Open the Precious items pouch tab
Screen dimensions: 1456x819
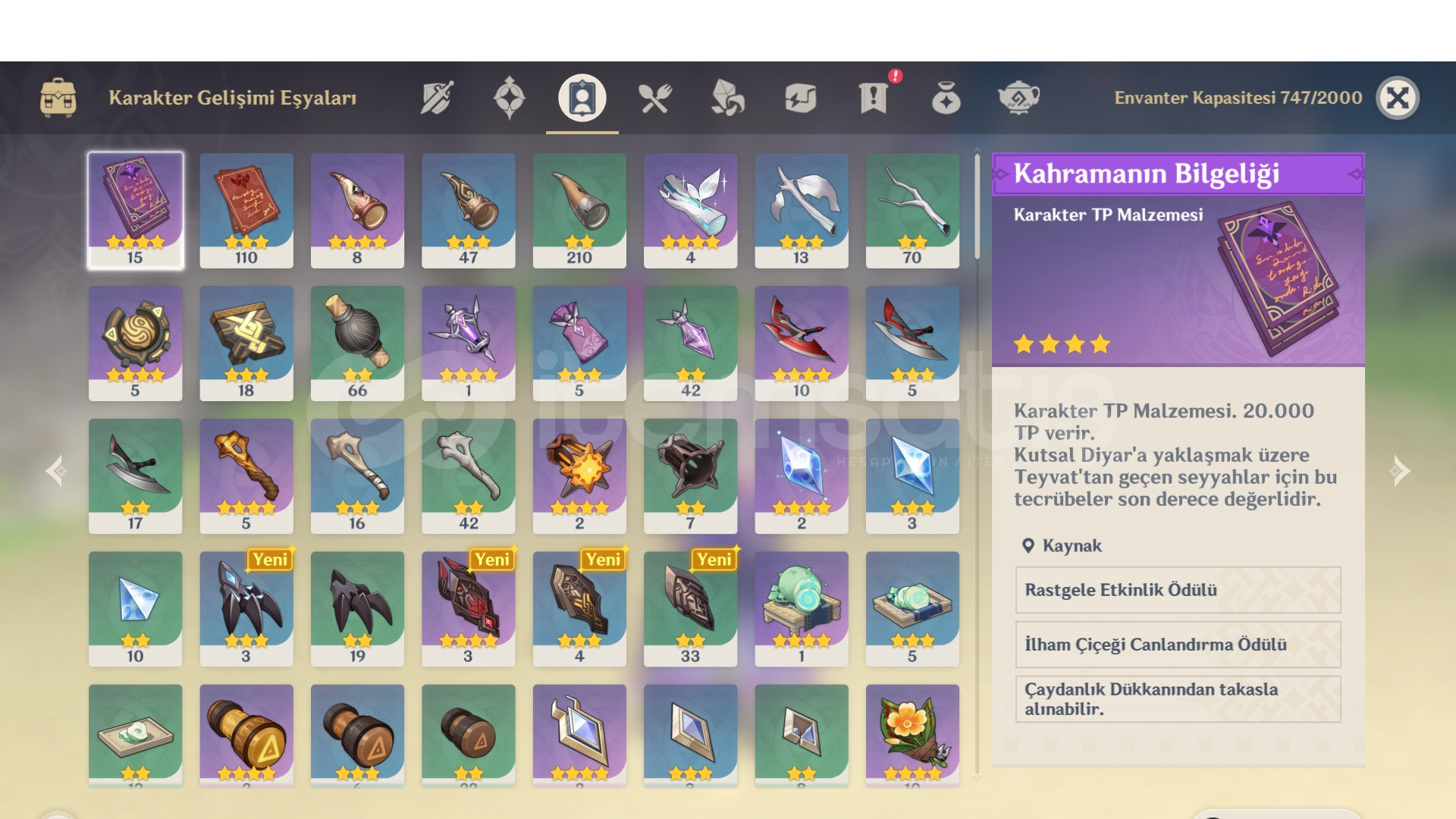pyautogui.click(x=946, y=98)
